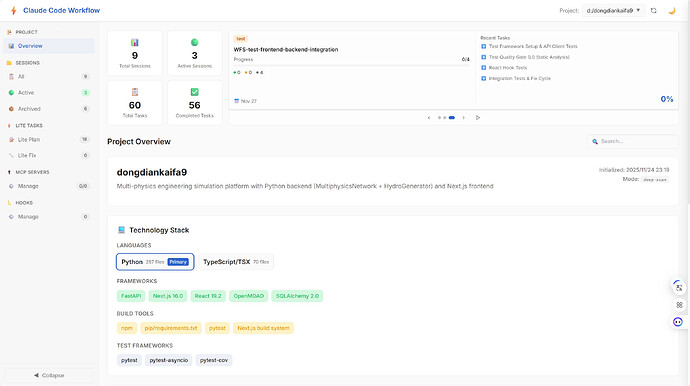690x386 pixels.
Task: Click the Claude Code Workflow lightning logo
Action: (x=14, y=11)
